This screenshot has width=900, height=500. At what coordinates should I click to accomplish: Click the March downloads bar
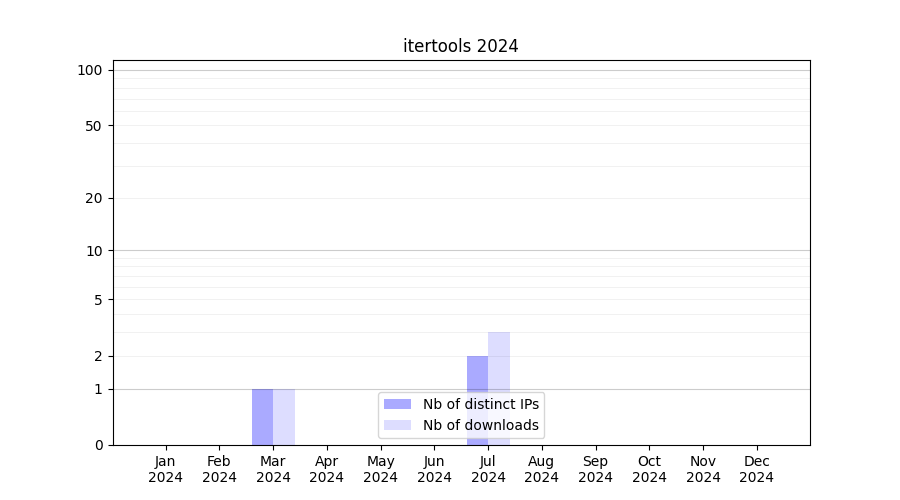pos(284,417)
